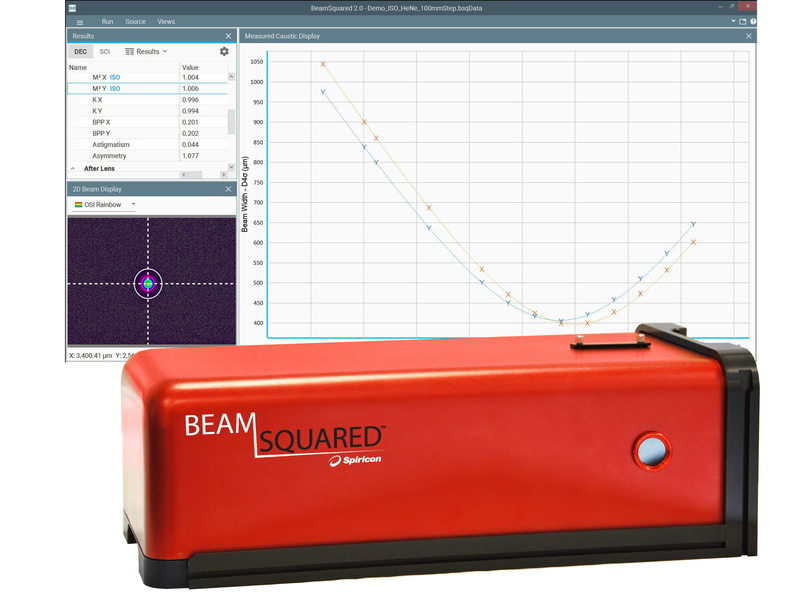Switch to SCI number format tab
The width and height of the screenshot is (800, 600).
click(105, 52)
